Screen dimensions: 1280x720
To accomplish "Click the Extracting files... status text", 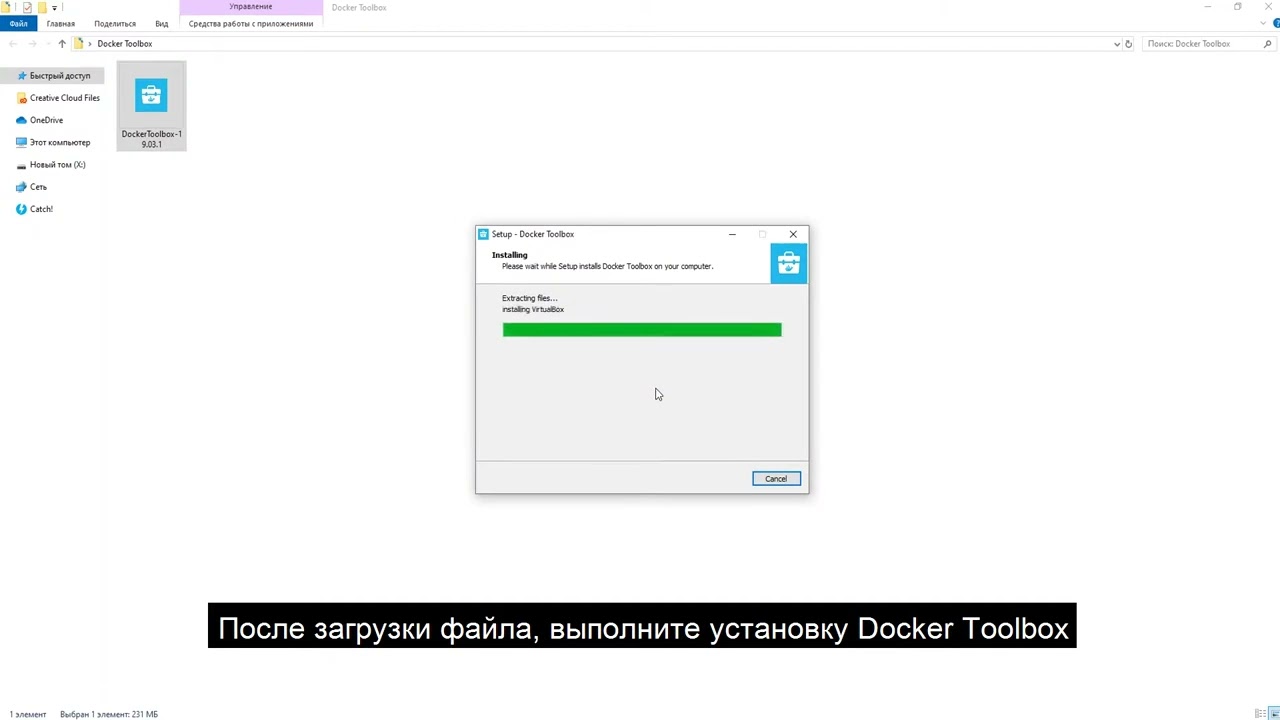I will tap(530, 298).
